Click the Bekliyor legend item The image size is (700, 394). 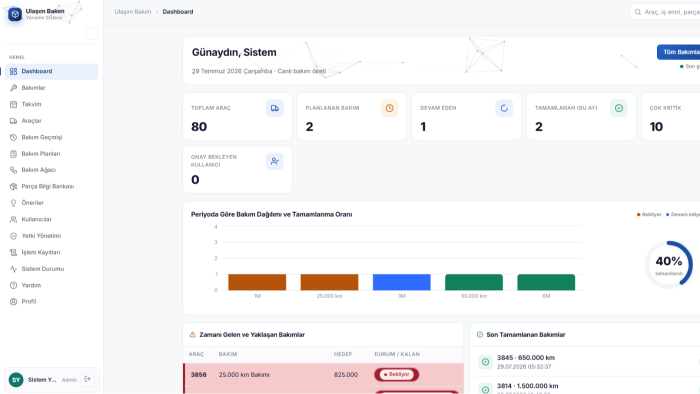[649, 215]
